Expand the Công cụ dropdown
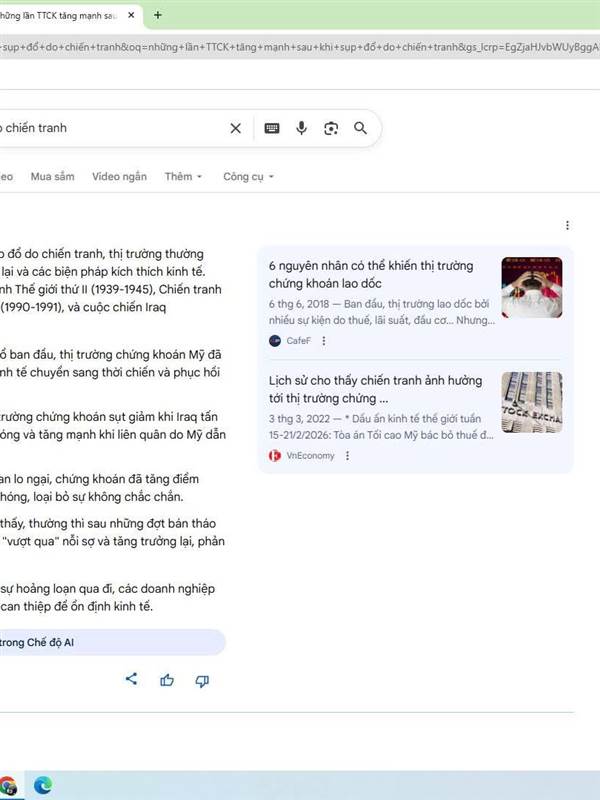600x800 pixels. pyautogui.click(x=248, y=177)
